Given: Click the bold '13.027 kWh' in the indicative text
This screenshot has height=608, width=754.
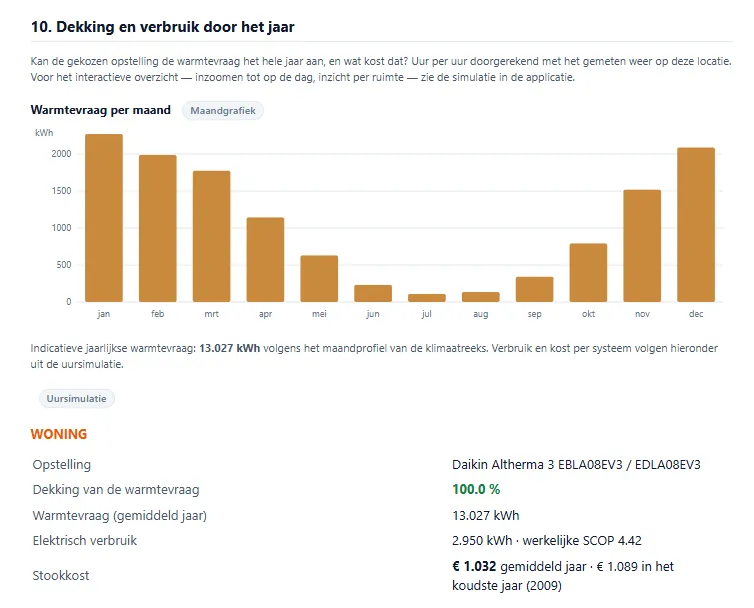Looking at the screenshot, I should click(x=230, y=348).
